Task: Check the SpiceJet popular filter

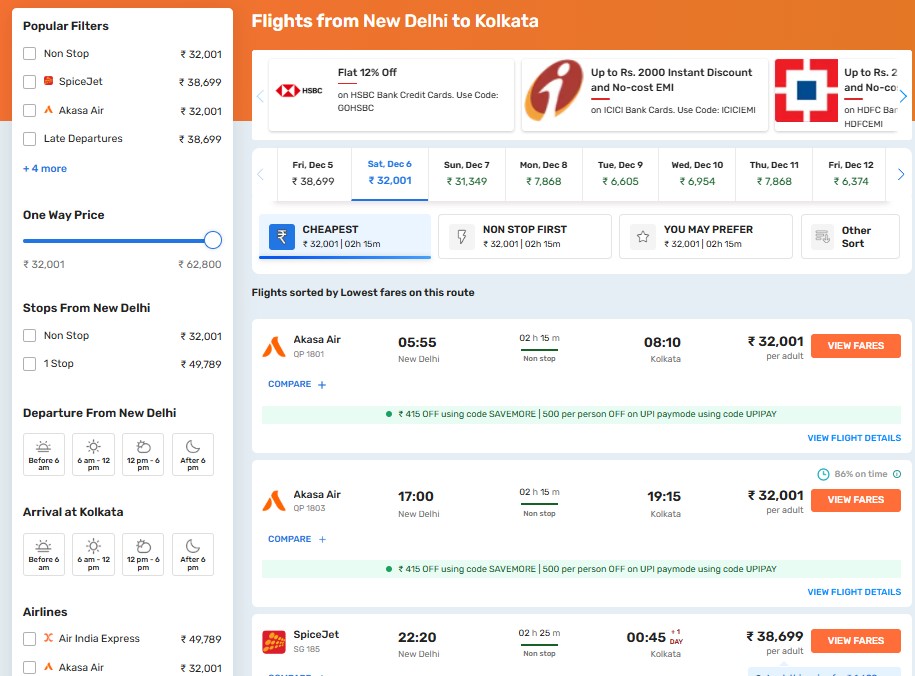Action: [x=30, y=82]
